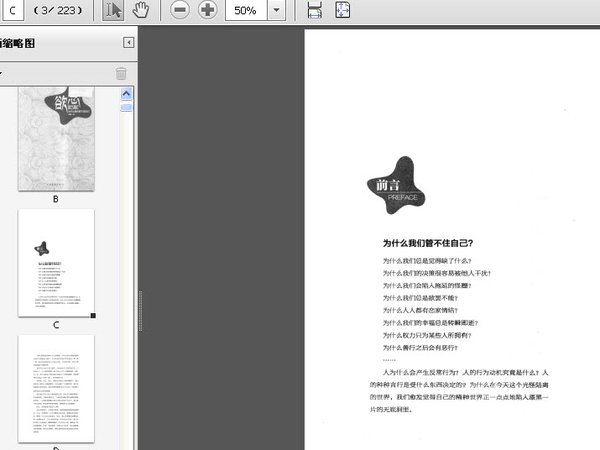This screenshot has width=600, height=450.
Task: Select page C thumbnail
Action: (56, 263)
